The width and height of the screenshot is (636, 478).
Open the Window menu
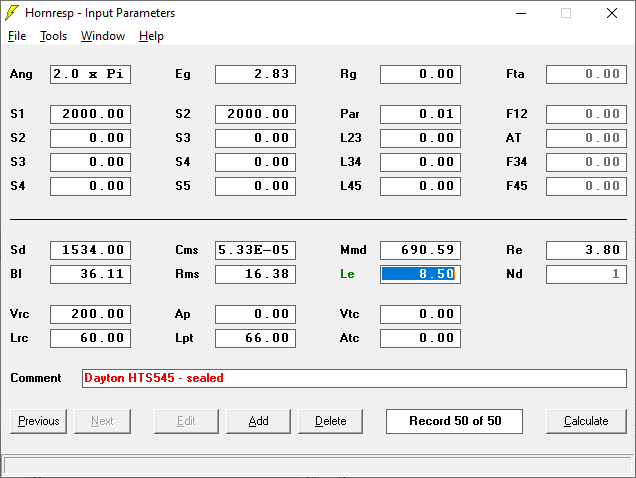point(103,36)
